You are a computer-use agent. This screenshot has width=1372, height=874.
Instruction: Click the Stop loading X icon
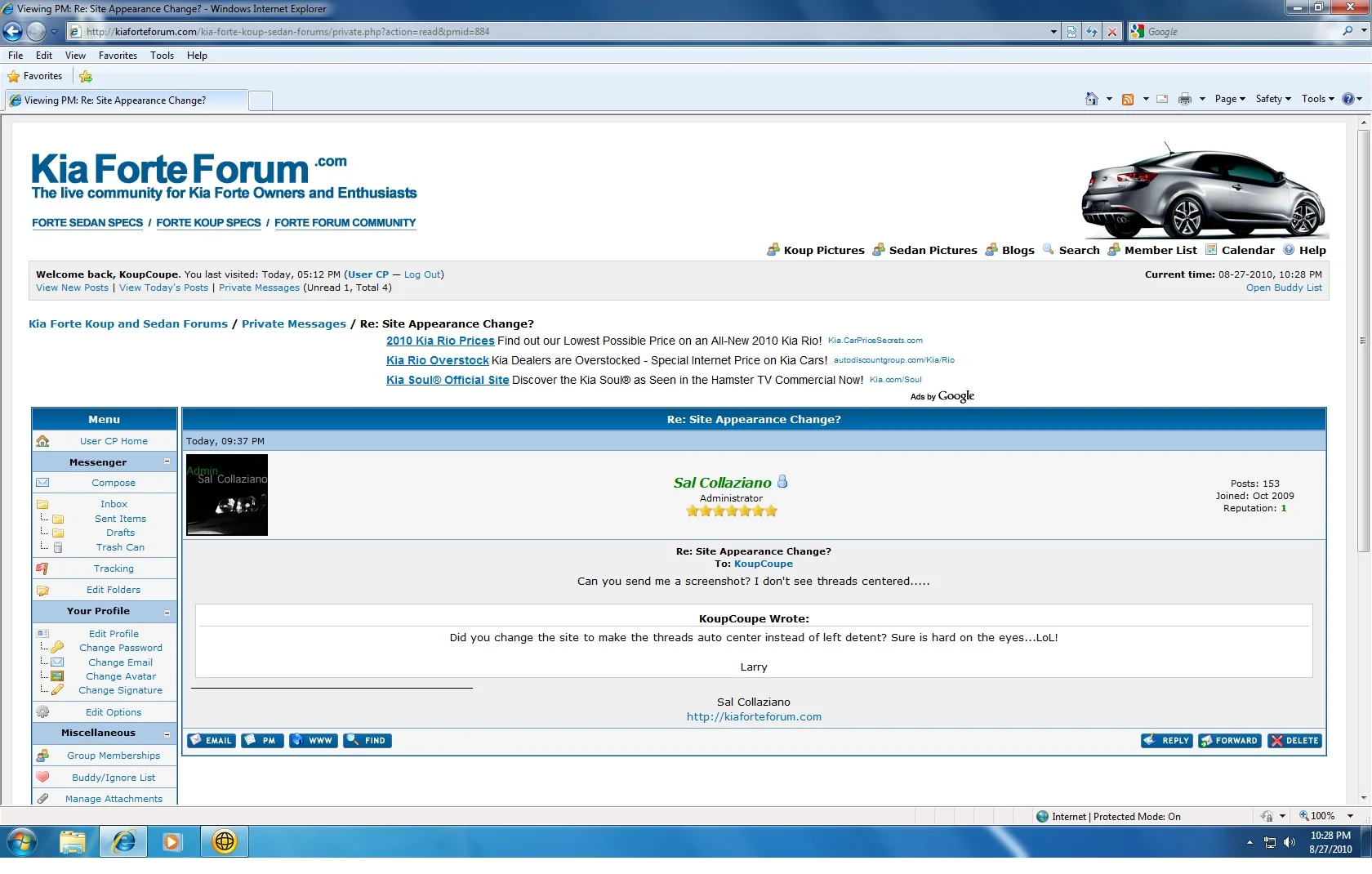tap(1112, 32)
